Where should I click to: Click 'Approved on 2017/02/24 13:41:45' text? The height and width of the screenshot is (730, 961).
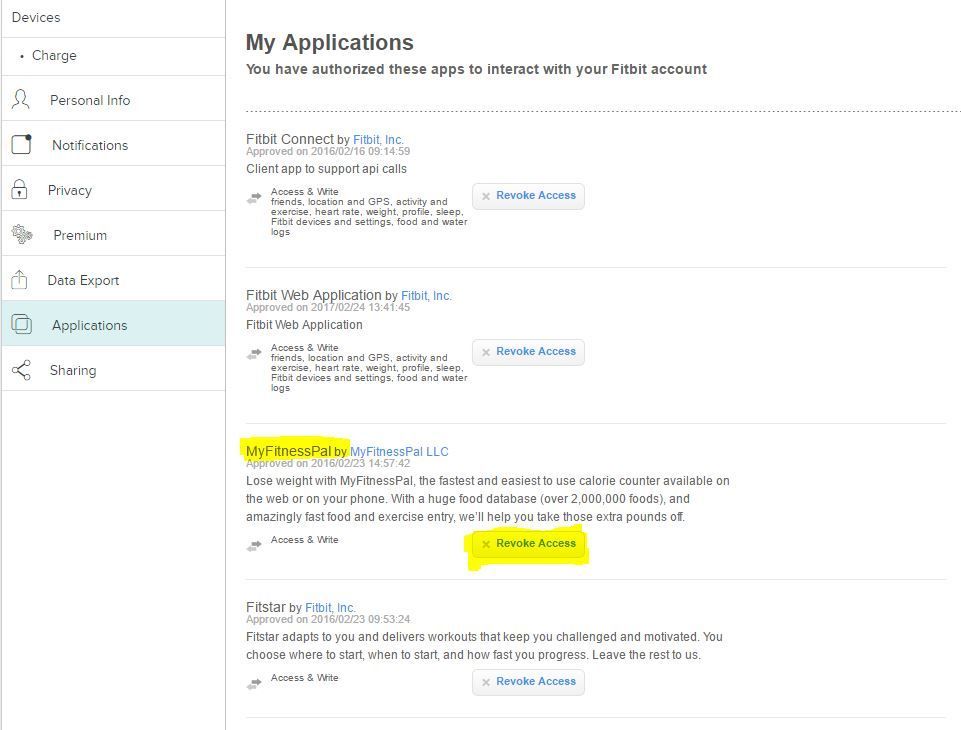[x=328, y=308]
